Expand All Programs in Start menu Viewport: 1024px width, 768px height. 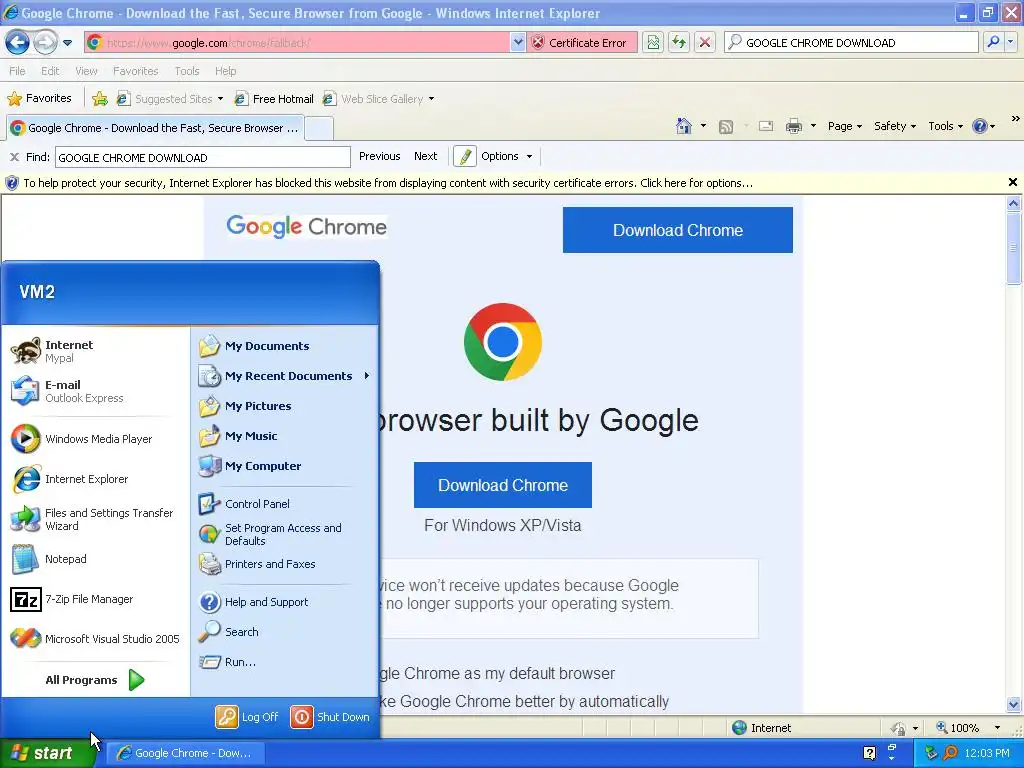(x=95, y=680)
